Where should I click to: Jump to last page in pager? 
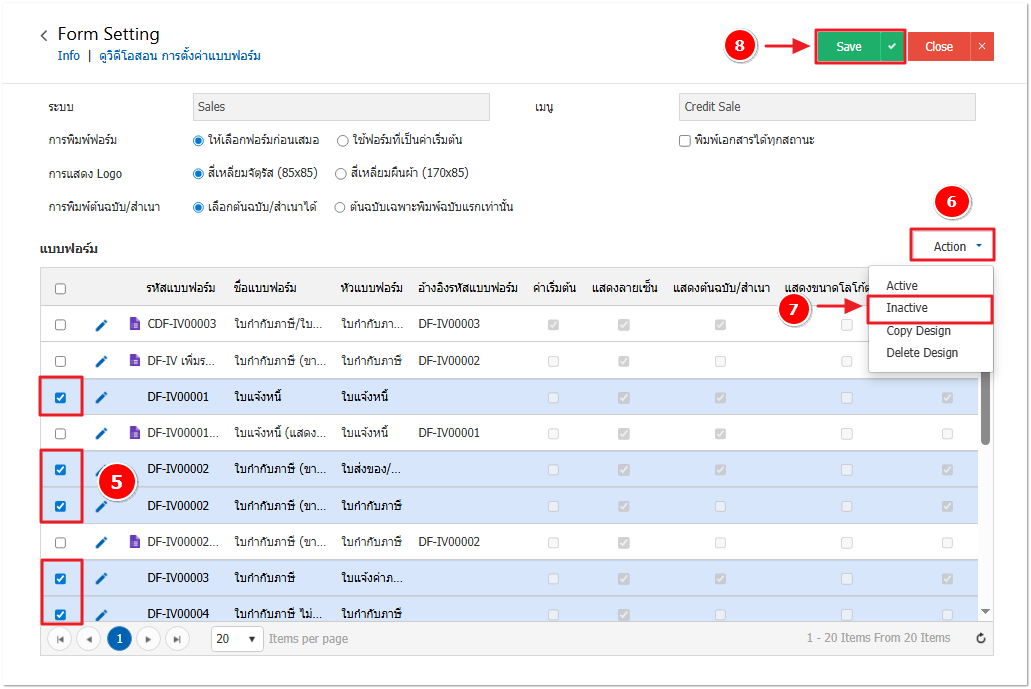[177, 639]
